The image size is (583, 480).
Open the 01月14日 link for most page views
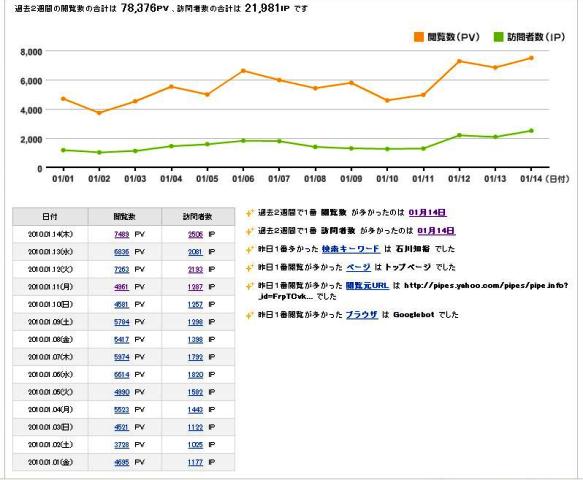pyautogui.click(x=427, y=213)
